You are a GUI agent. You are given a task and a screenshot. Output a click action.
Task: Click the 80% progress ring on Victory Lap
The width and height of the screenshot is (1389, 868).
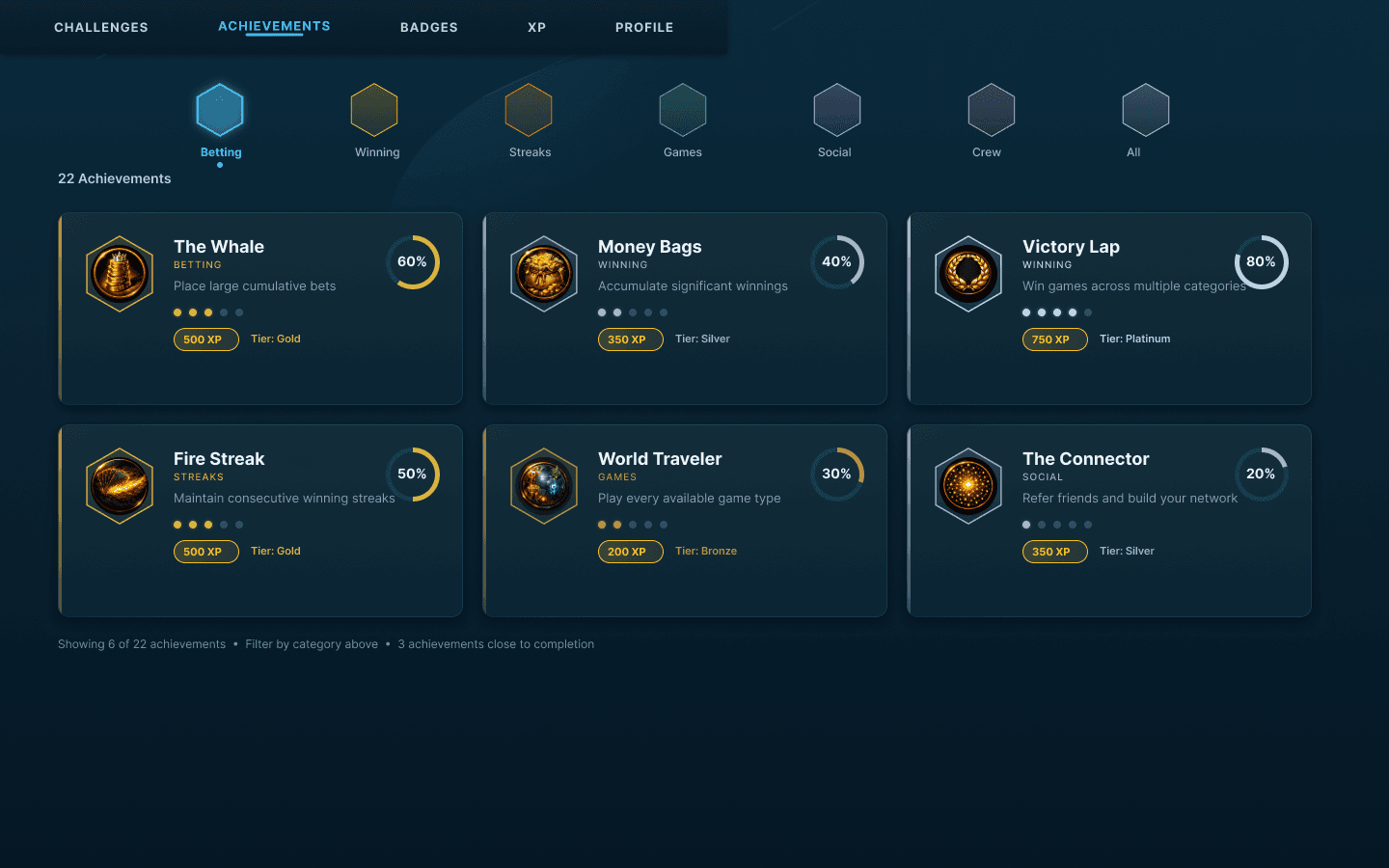(1262, 262)
